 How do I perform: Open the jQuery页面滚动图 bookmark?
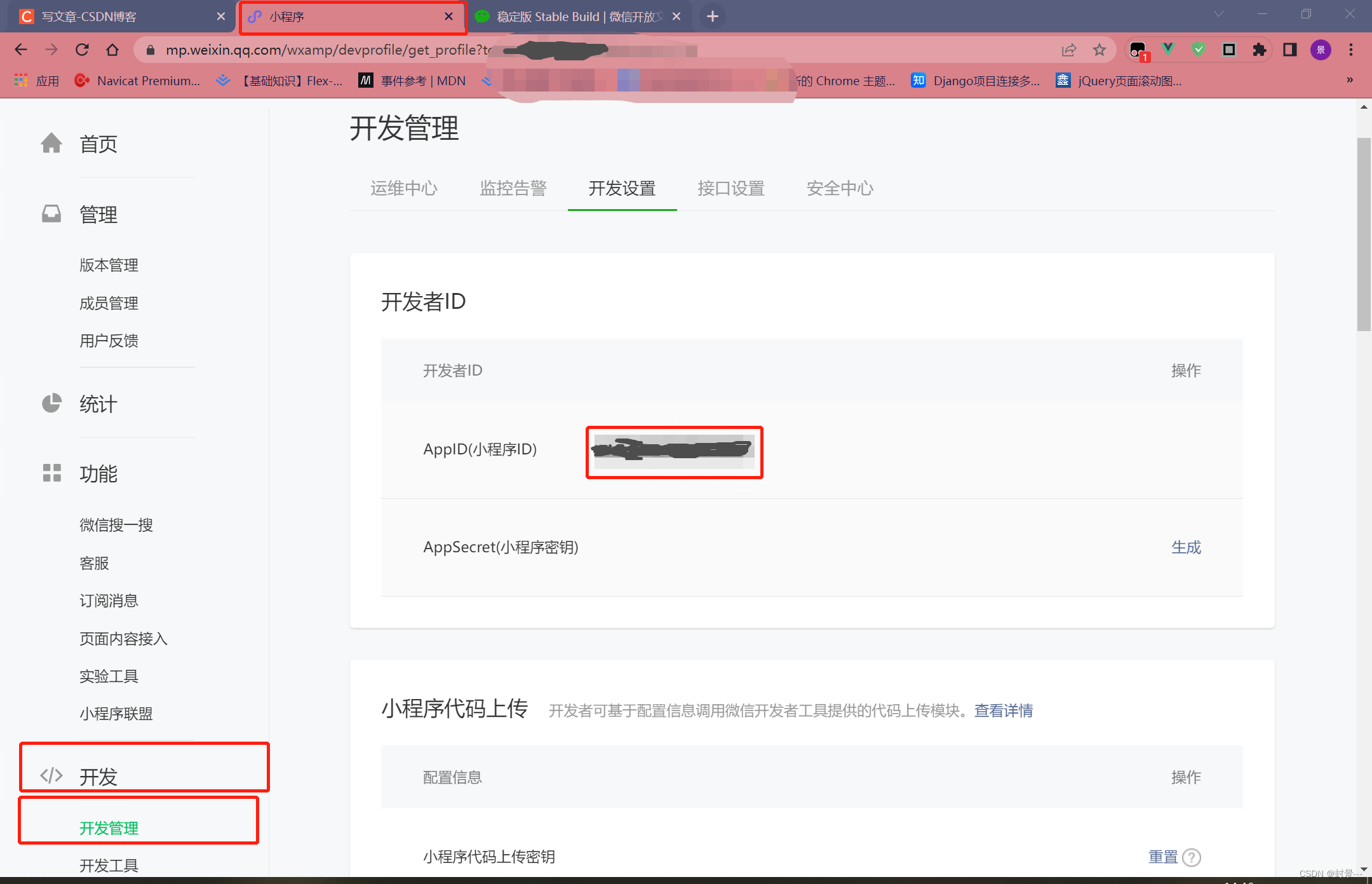coord(1119,81)
